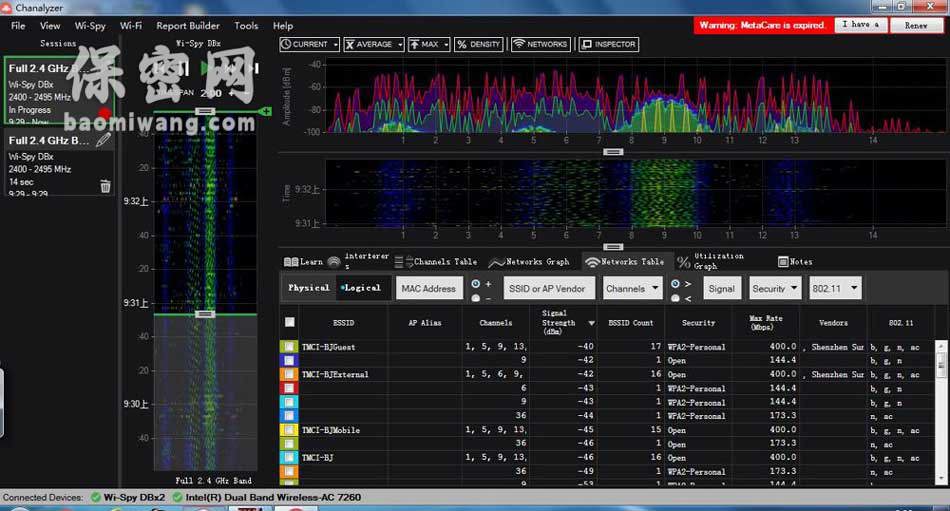
Task: Select the greater-than radio button beside Signal
Action: [x=676, y=284]
